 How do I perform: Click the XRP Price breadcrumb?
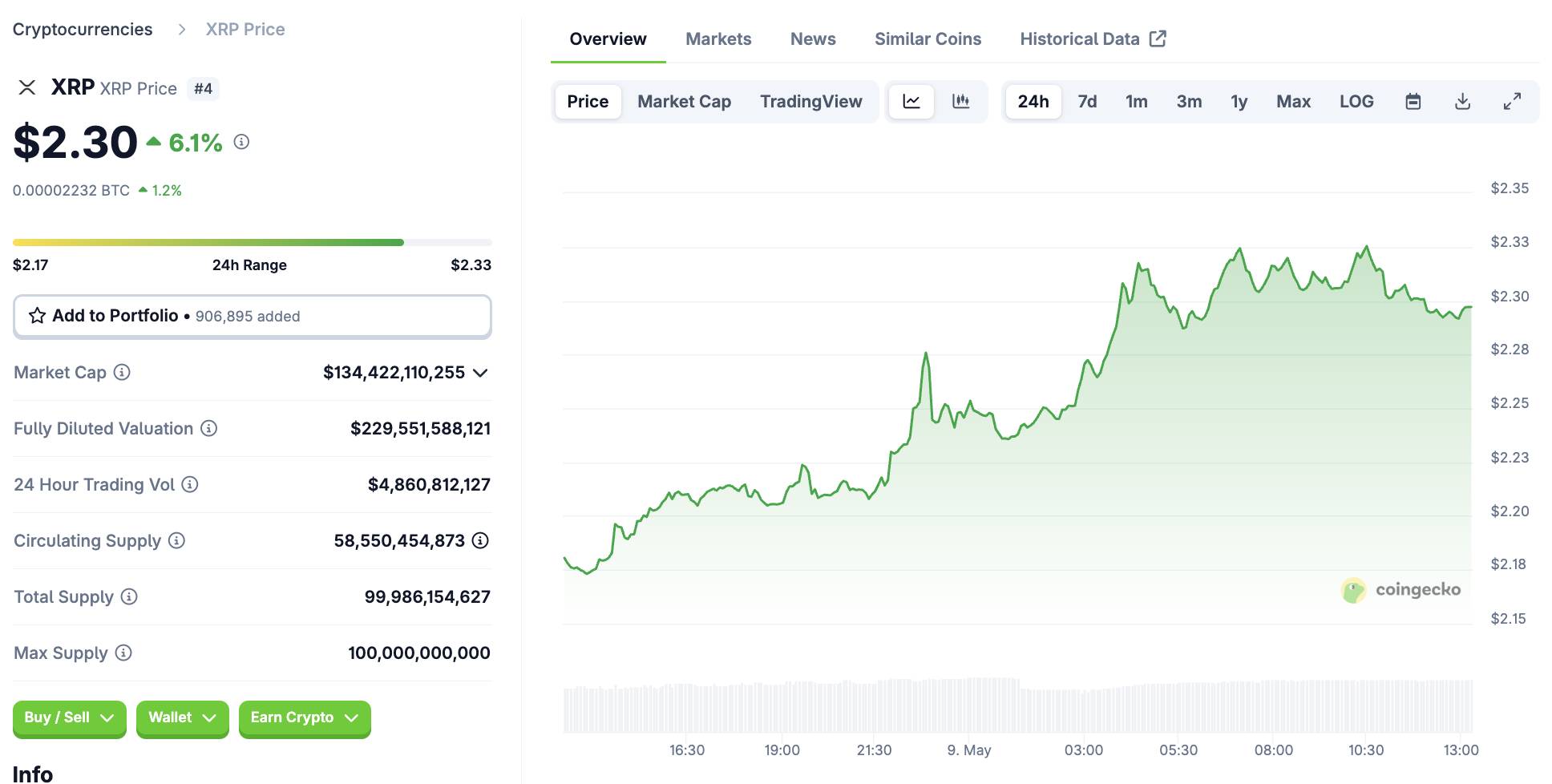(x=245, y=30)
